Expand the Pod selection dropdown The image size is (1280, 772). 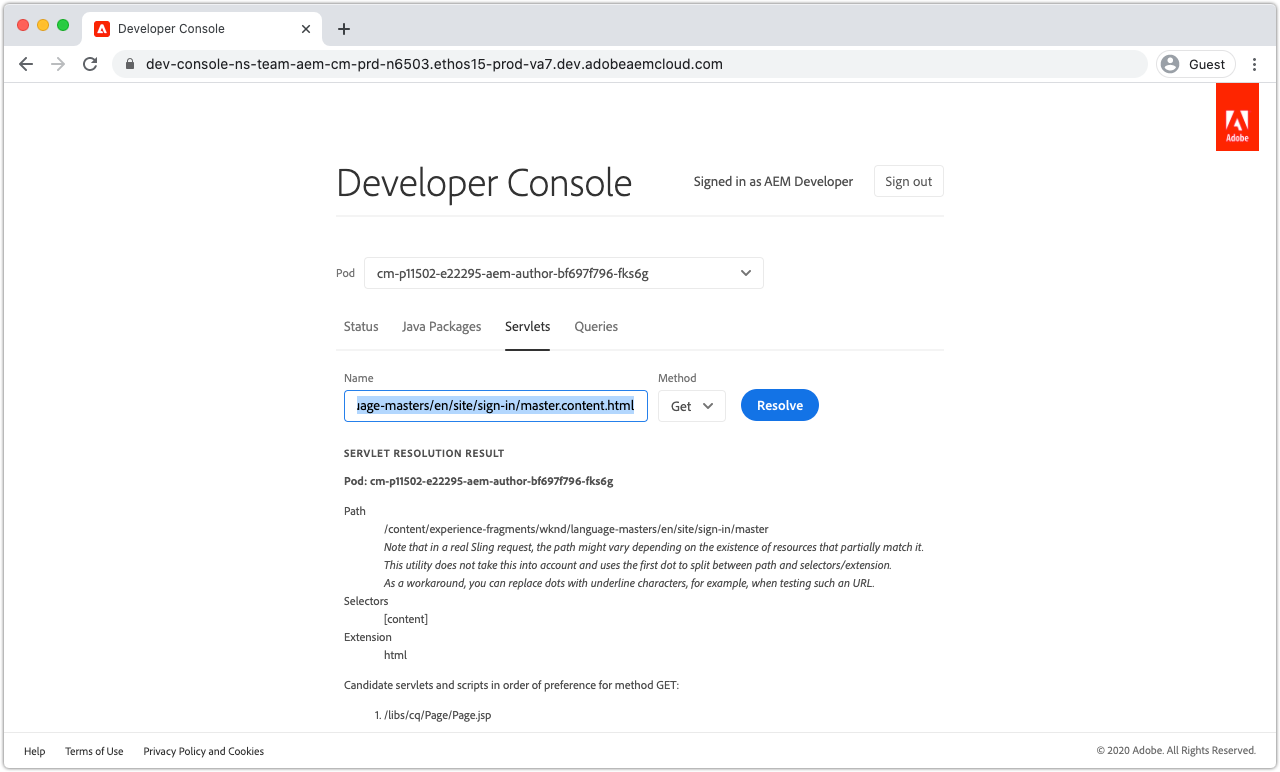point(564,273)
